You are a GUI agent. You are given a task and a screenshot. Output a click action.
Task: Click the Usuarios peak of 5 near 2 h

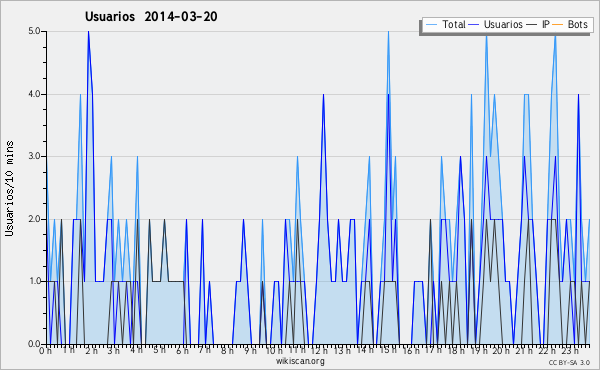[x=88, y=32]
